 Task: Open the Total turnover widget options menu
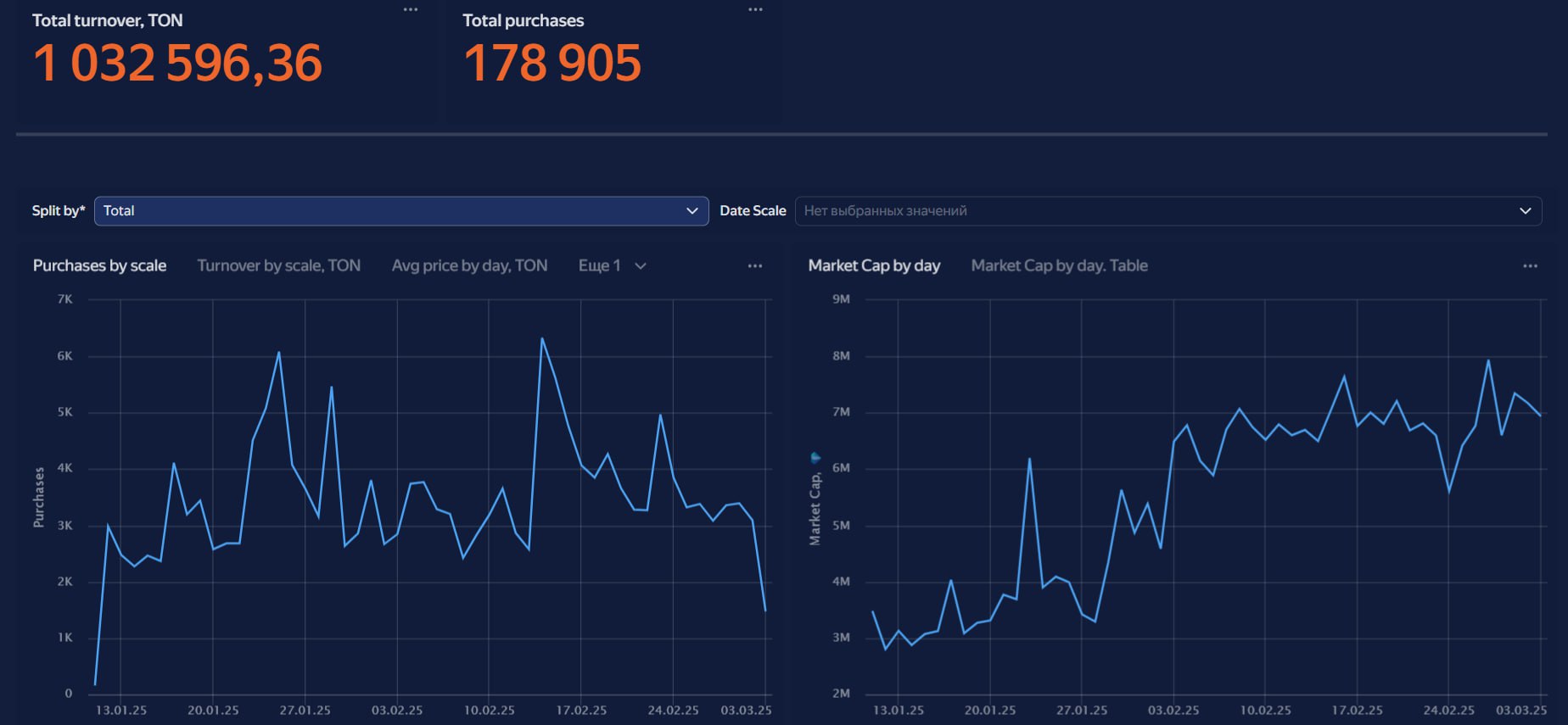411,10
